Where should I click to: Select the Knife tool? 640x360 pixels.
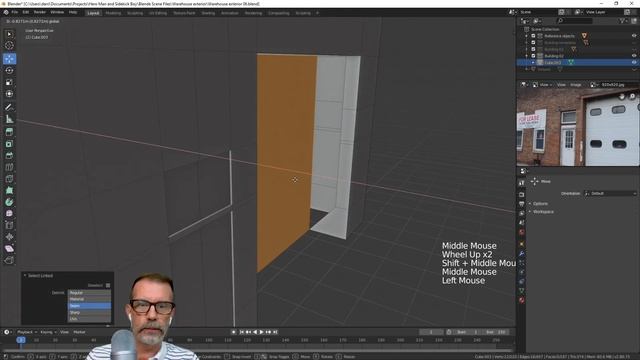pos(9,178)
